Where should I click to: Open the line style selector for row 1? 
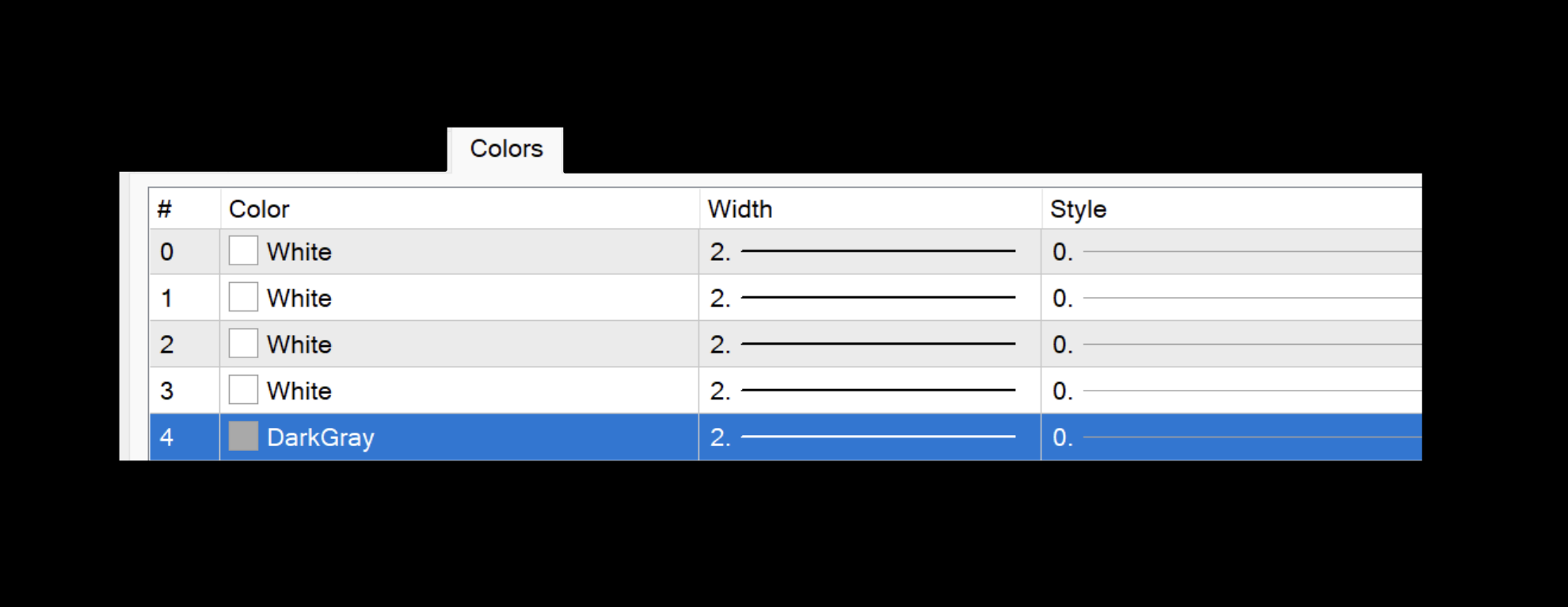tap(1231, 297)
